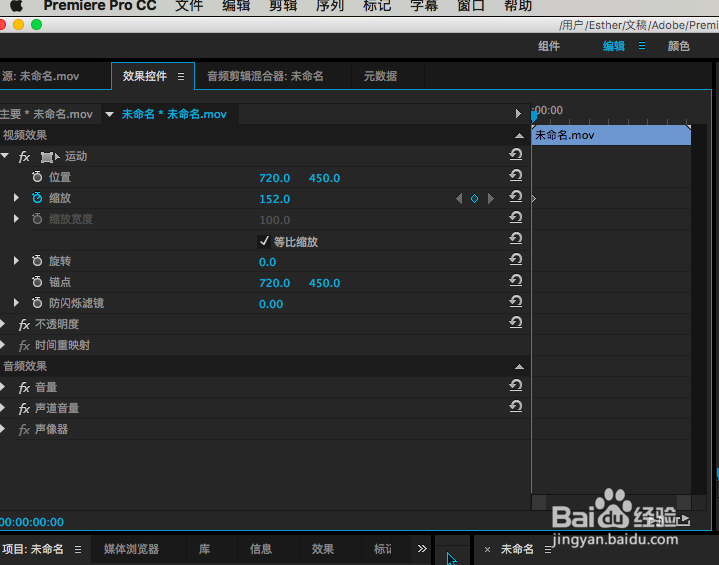Open the Premiere Pro CC app menu
This screenshot has height=565, width=719.
tap(100, 6)
